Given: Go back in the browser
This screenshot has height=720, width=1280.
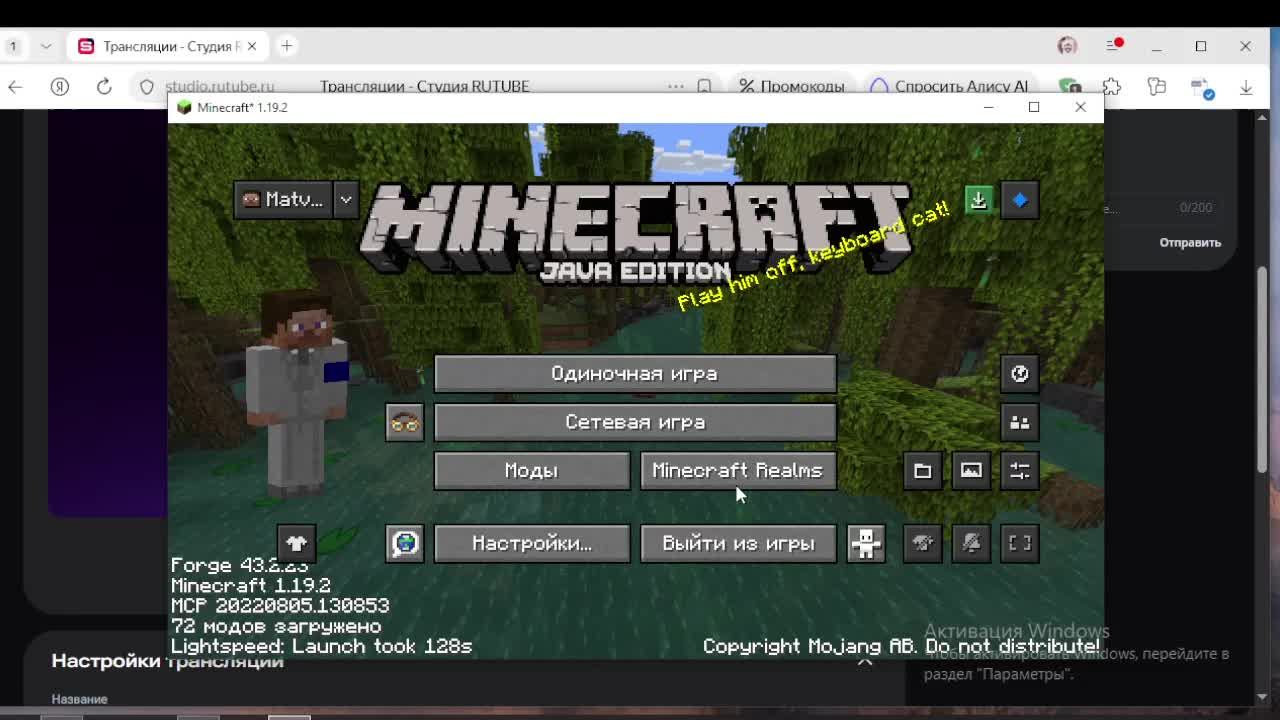Looking at the screenshot, I should (x=15, y=87).
